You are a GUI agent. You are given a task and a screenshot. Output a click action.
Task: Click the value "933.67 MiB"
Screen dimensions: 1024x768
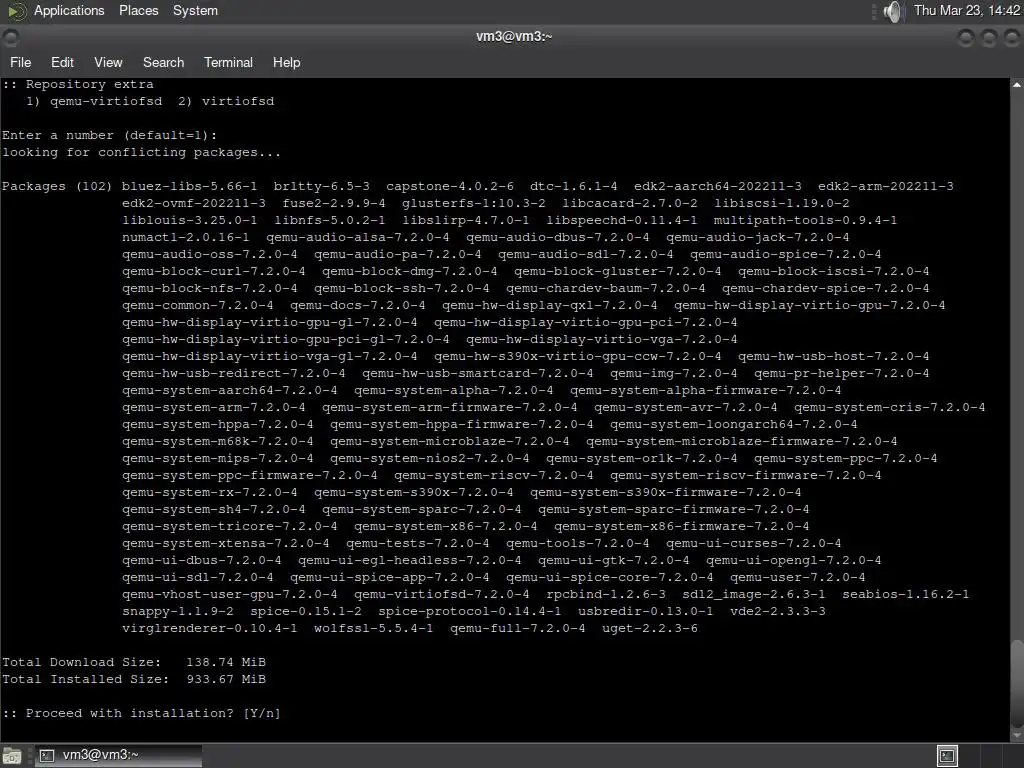click(x=226, y=679)
